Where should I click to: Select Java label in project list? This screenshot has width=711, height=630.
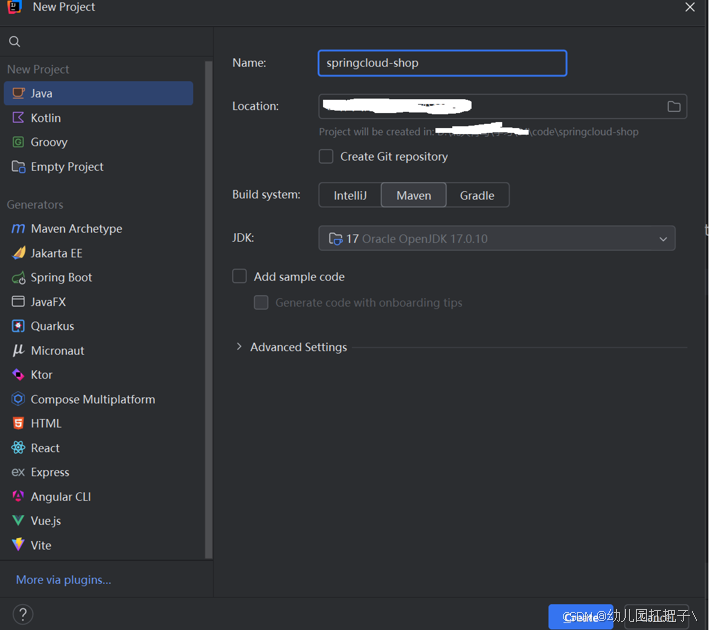click(42, 93)
